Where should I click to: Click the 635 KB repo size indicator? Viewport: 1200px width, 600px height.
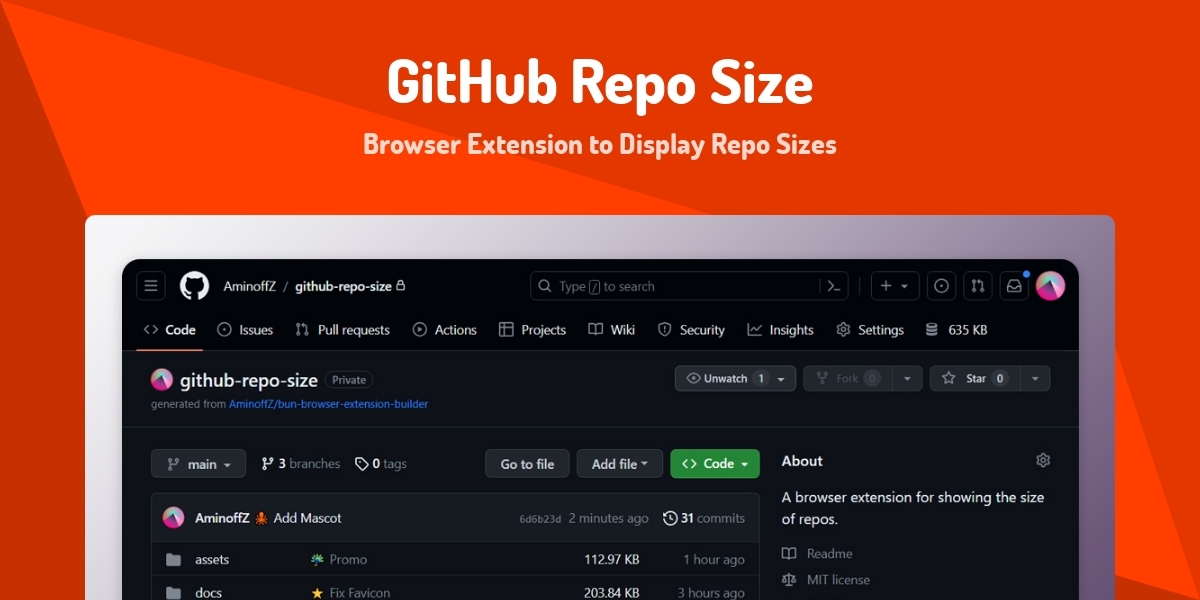pos(957,330)
